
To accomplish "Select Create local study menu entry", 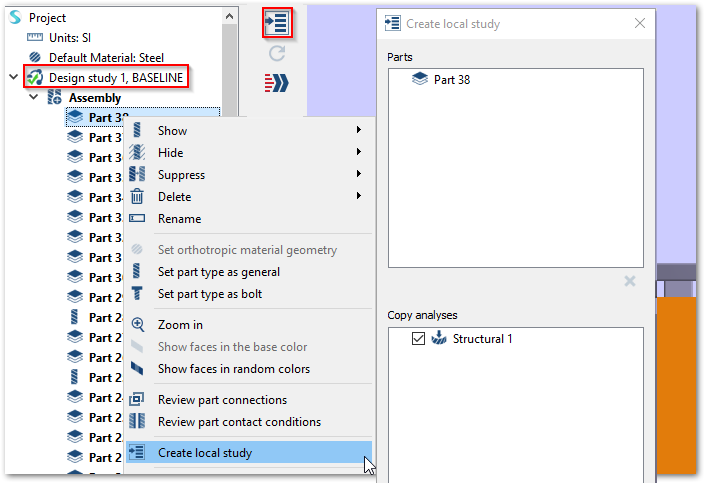I will pos(205,453).
